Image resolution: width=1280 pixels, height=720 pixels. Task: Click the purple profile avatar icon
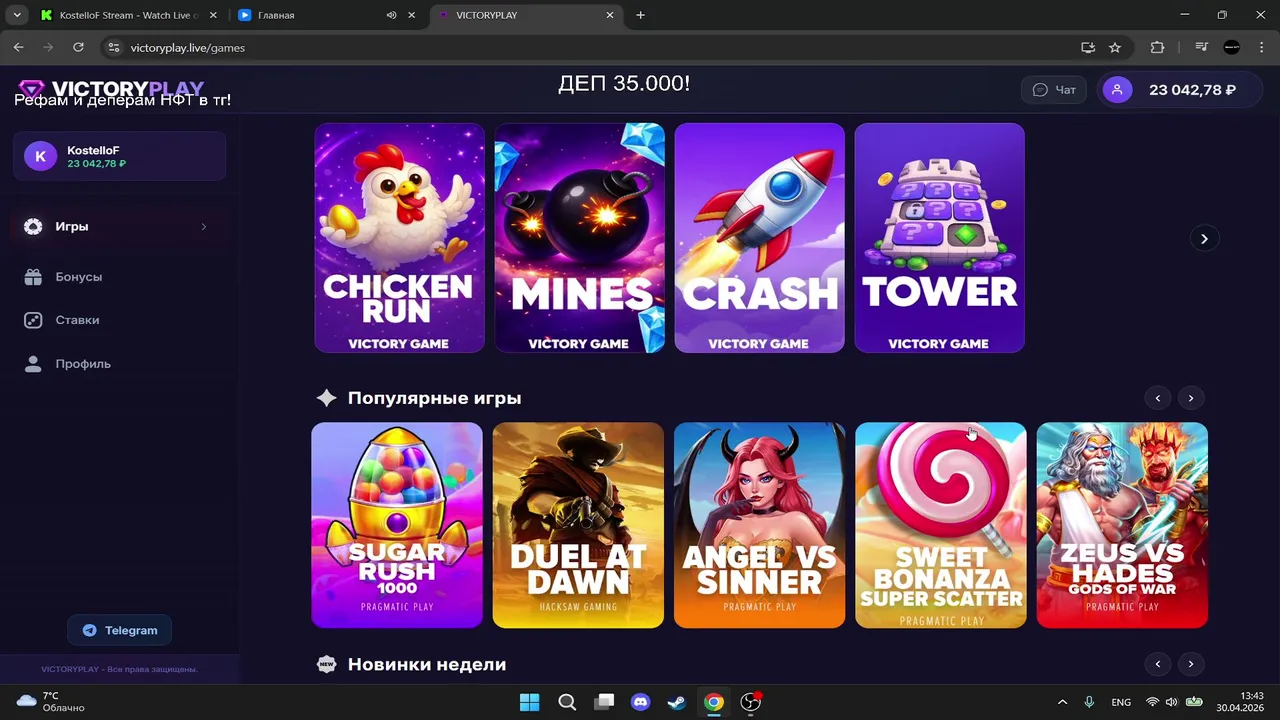click(x=1117, y=90)
